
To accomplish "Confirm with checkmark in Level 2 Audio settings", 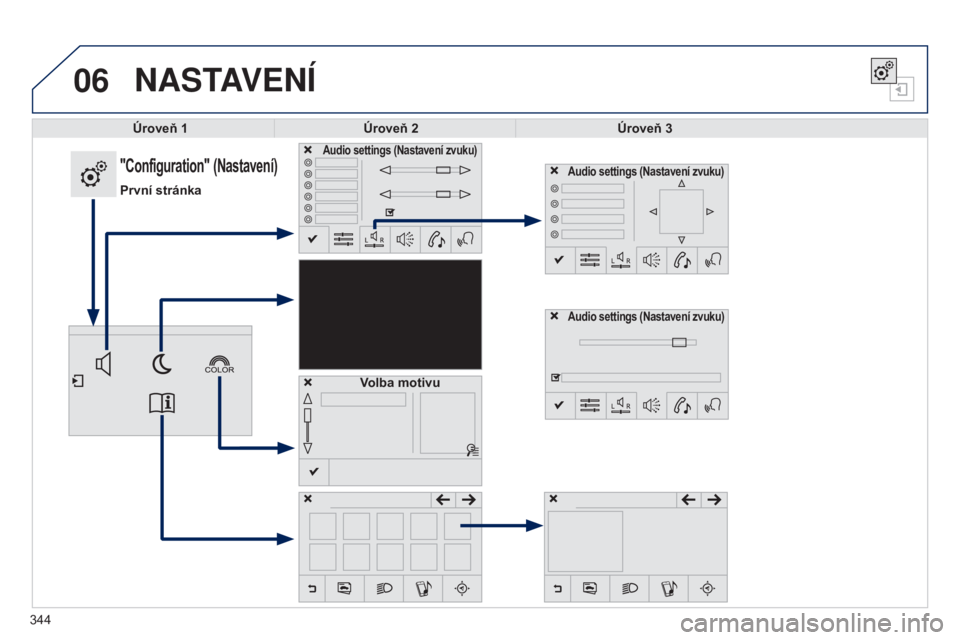I will coord(313,239).
